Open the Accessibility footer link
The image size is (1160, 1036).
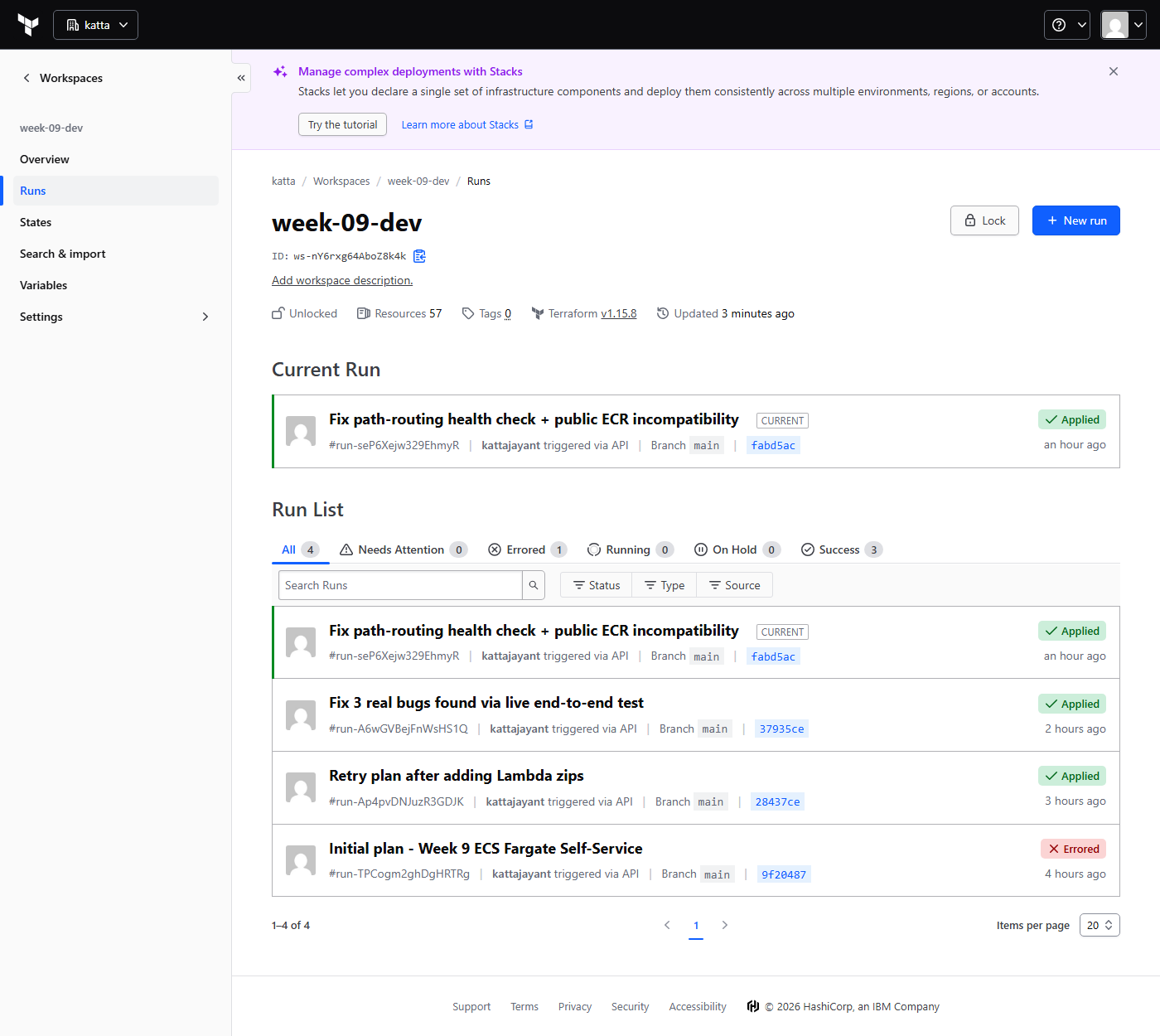(x=698, y=1007)
